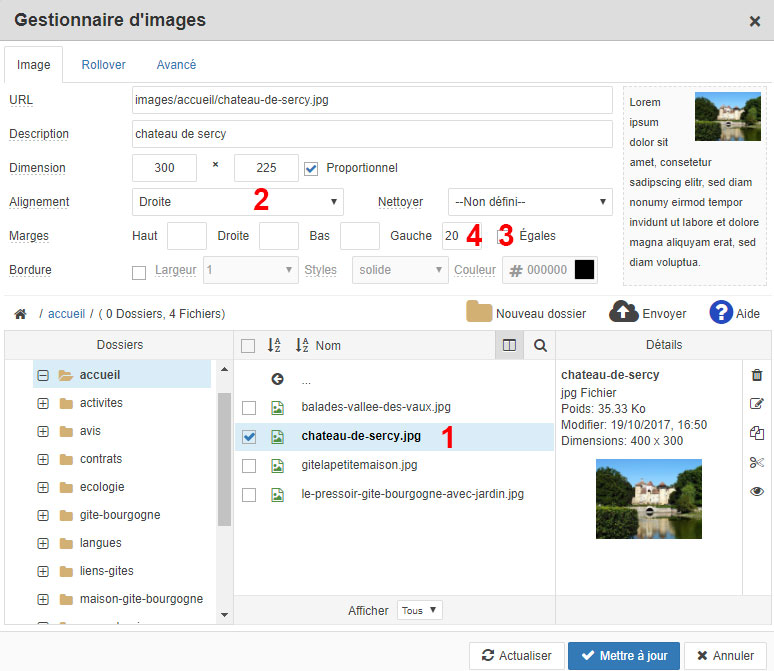Delete file with the trash icon
Viewport: 774px width, 671px height.
(757, 375)
